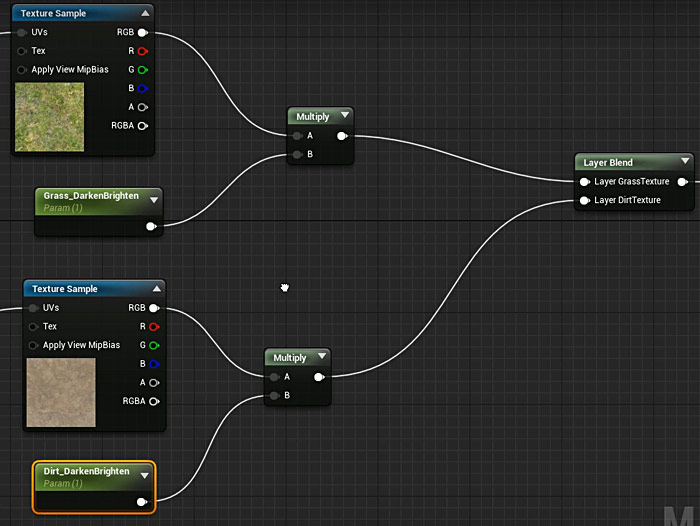
Task: Click the Grass_DarkenBrighten output pin
Action: [x=151, y=226]
